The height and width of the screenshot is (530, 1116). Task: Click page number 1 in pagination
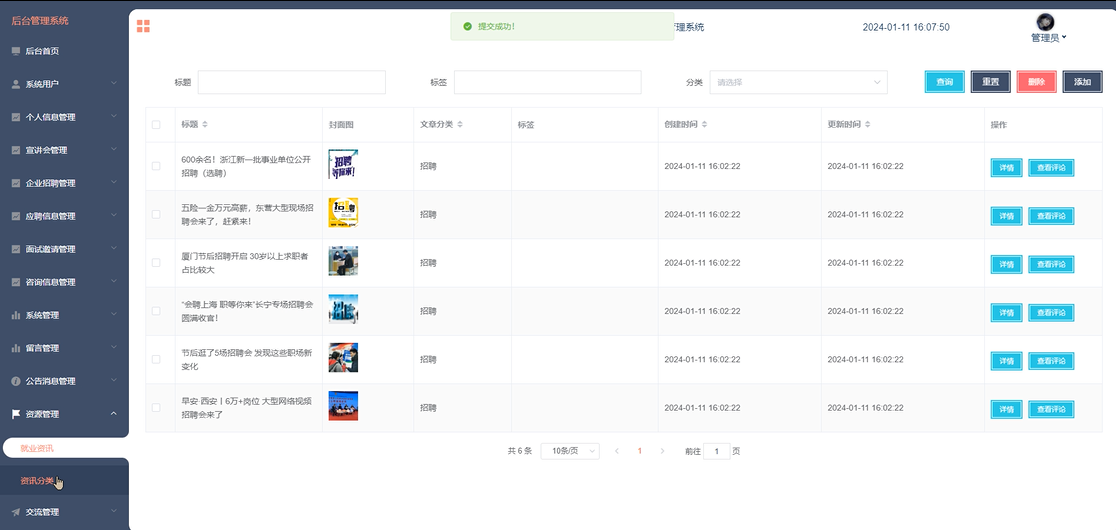coord(640,451)
